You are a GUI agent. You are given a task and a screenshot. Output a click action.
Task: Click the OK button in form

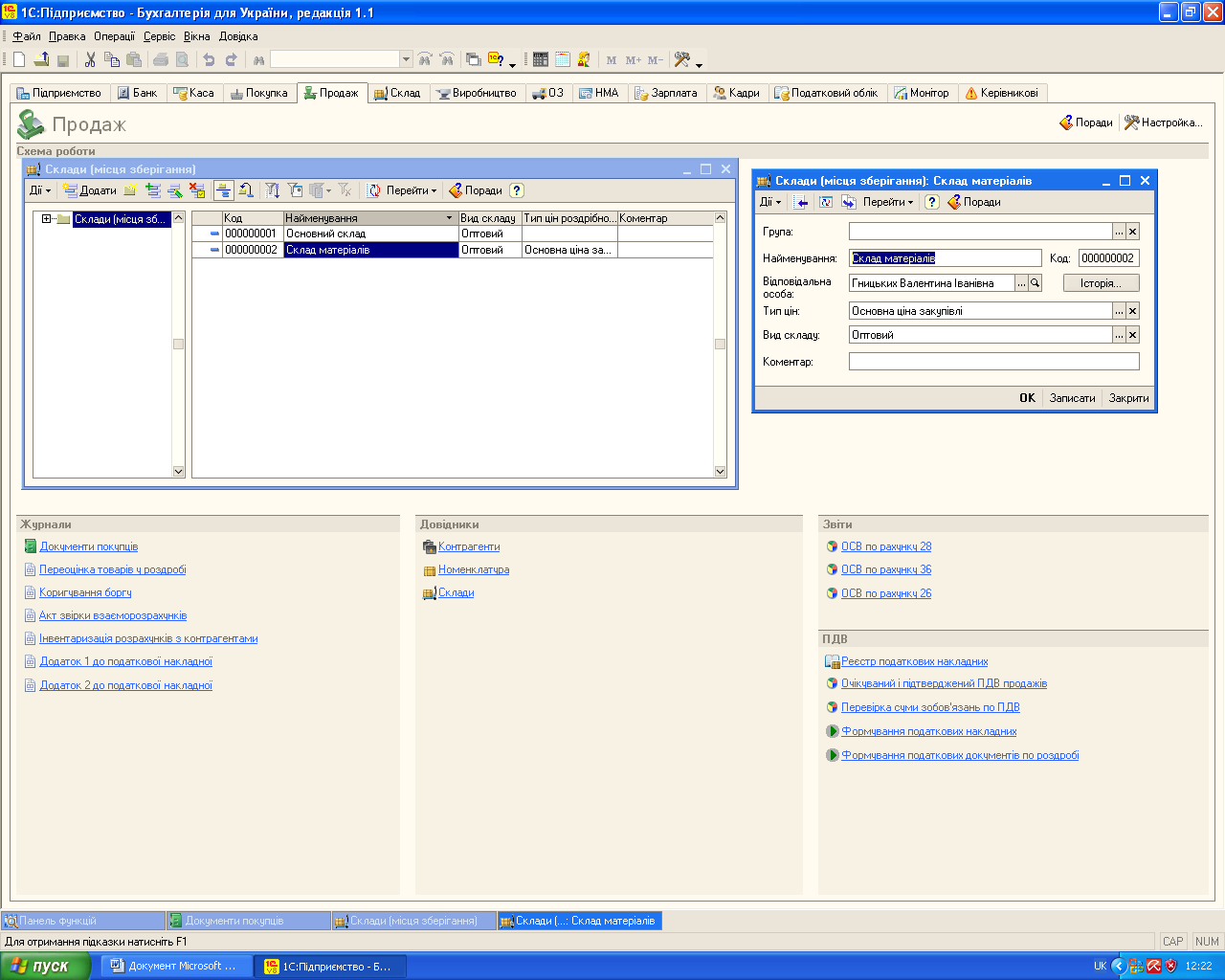point(1027,398)
